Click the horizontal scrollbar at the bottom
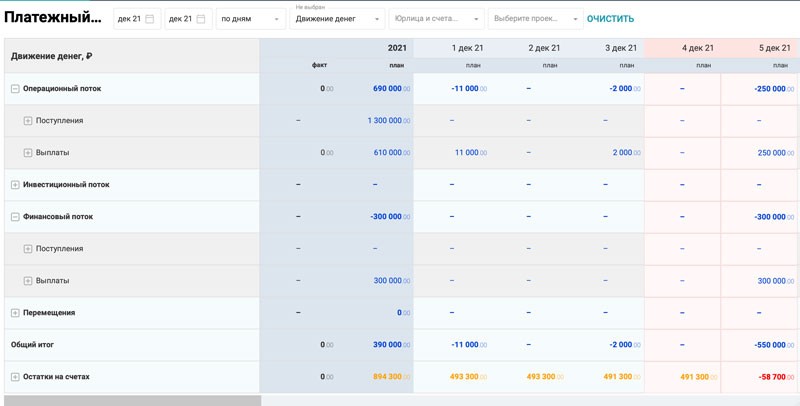Screen dimensions: 800x406 coord(130,400)
